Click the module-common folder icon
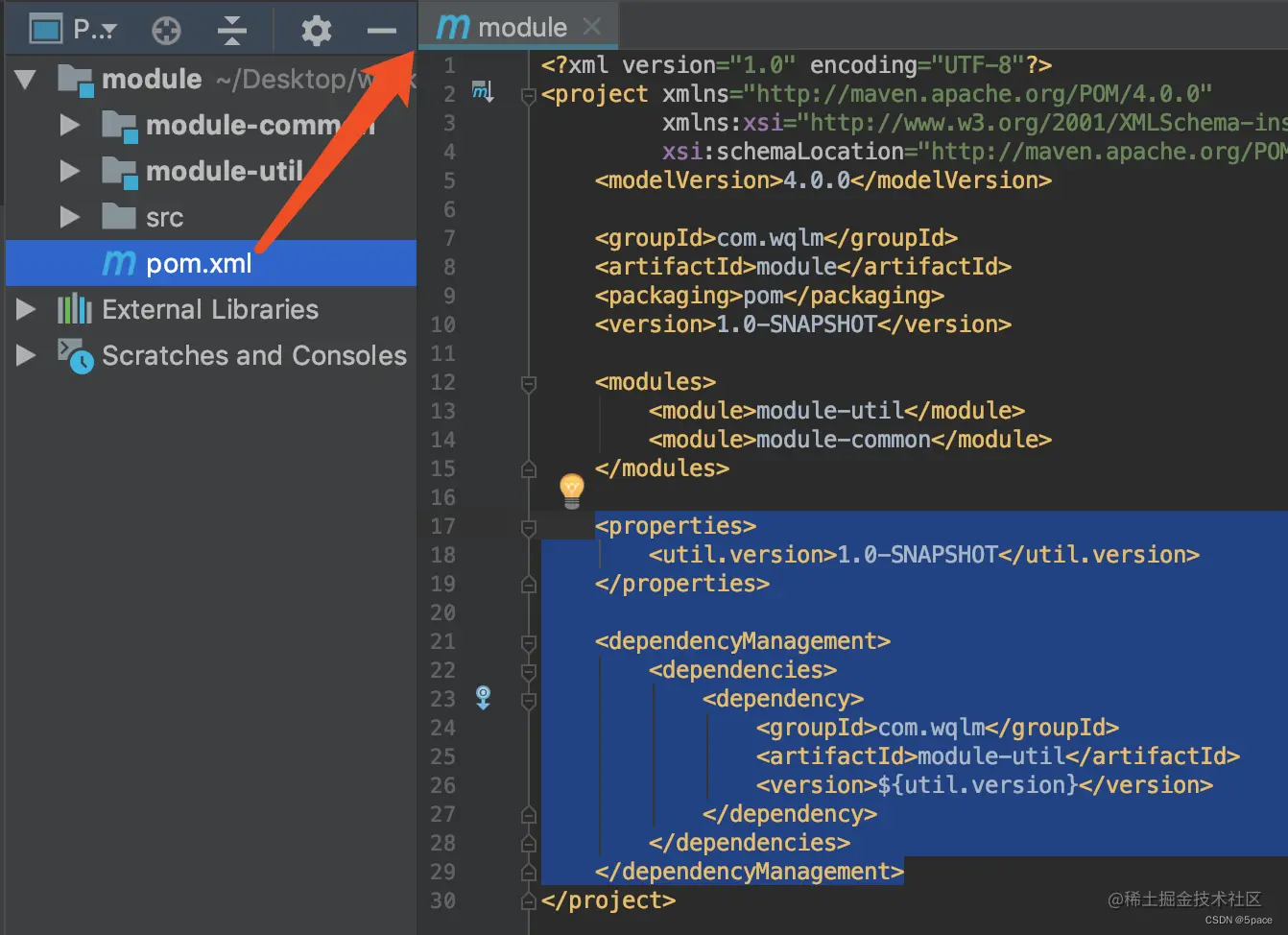 pos(120,126)
